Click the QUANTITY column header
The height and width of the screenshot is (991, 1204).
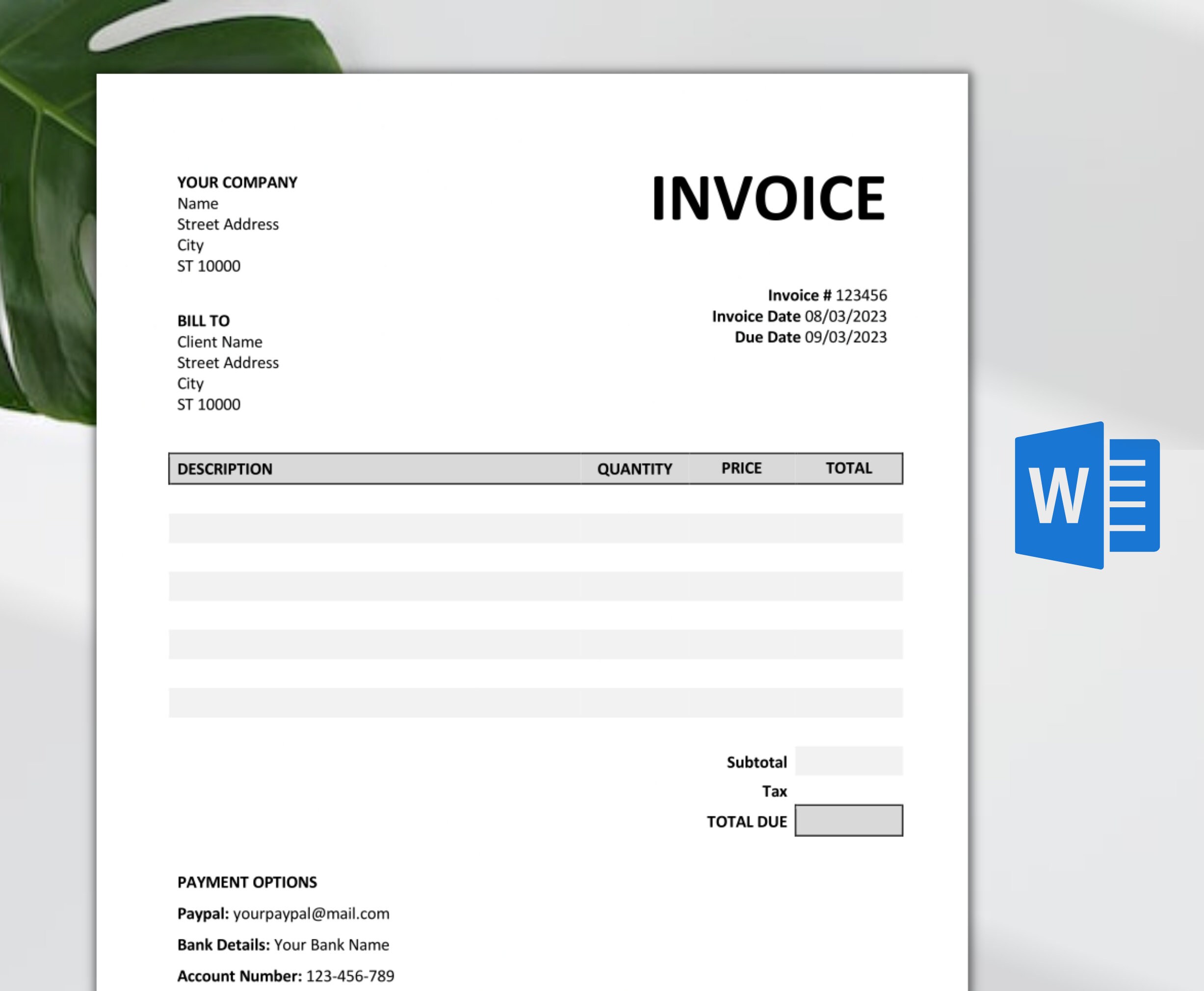635,469
